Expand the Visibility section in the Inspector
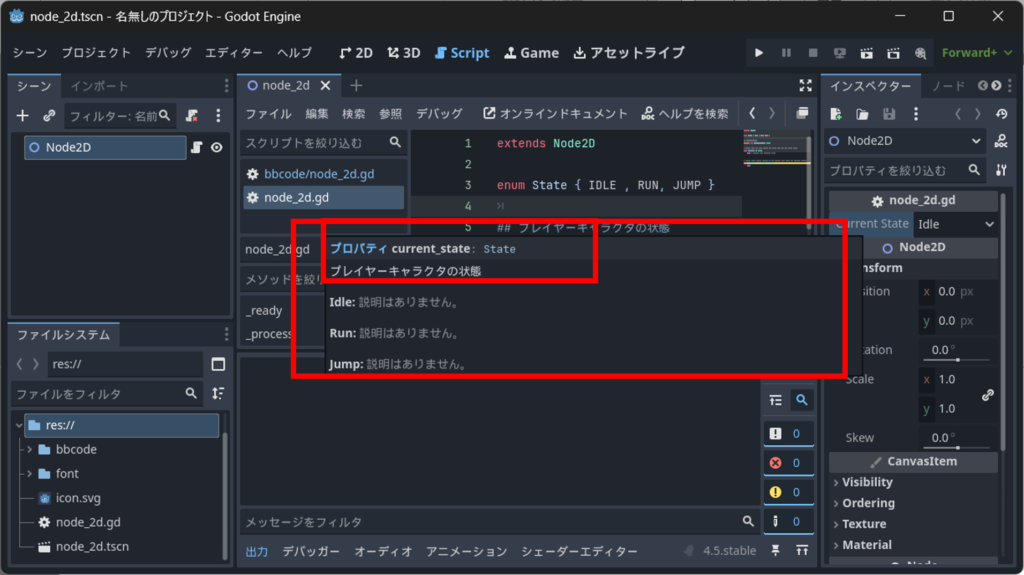The width and height of the screenshot is (1024, 575). pos(866,482)
